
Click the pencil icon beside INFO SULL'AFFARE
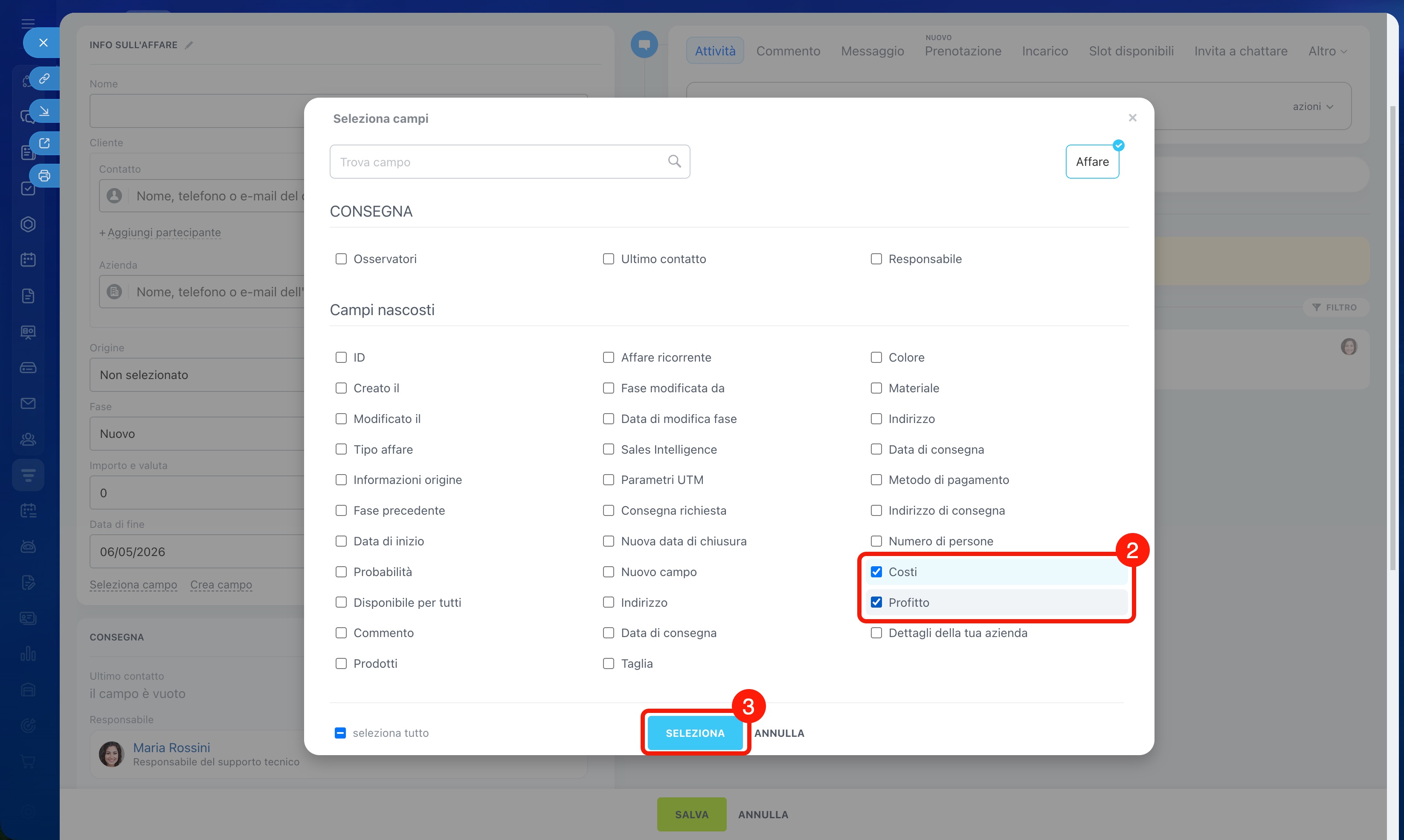pos(189,45)
